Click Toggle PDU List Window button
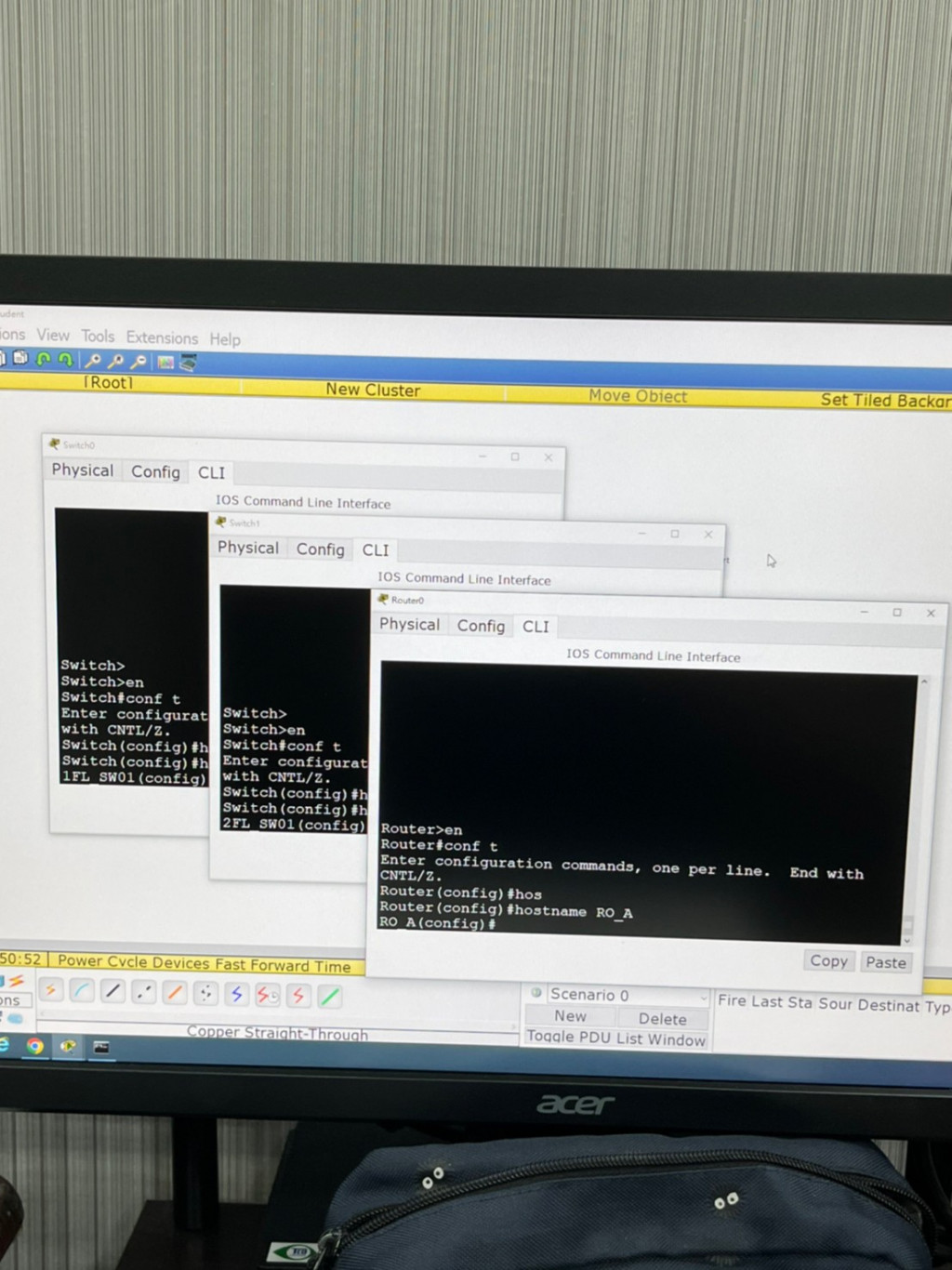The height and width of the screenshot is (1270, 952). pyautogui.click(x=615, y=1038)
